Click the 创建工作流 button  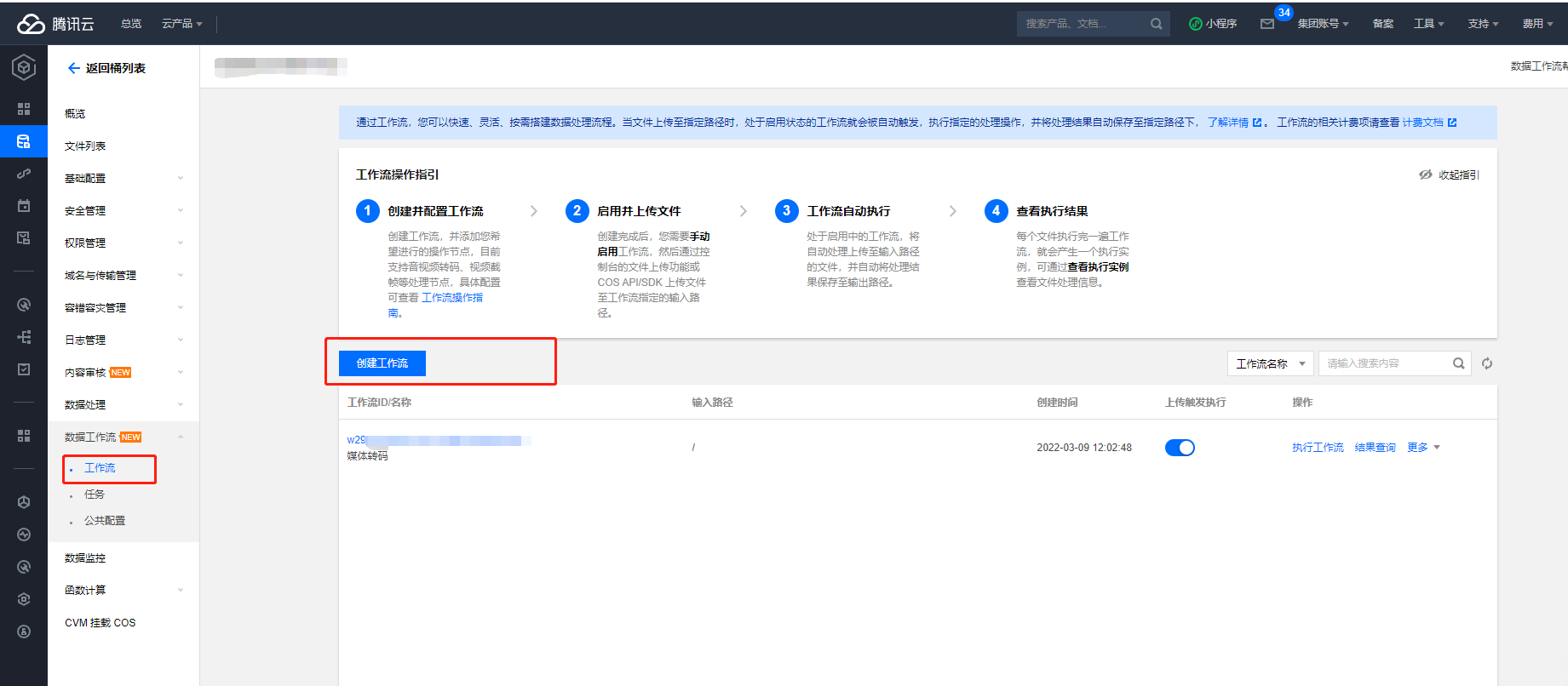(382, 363)
